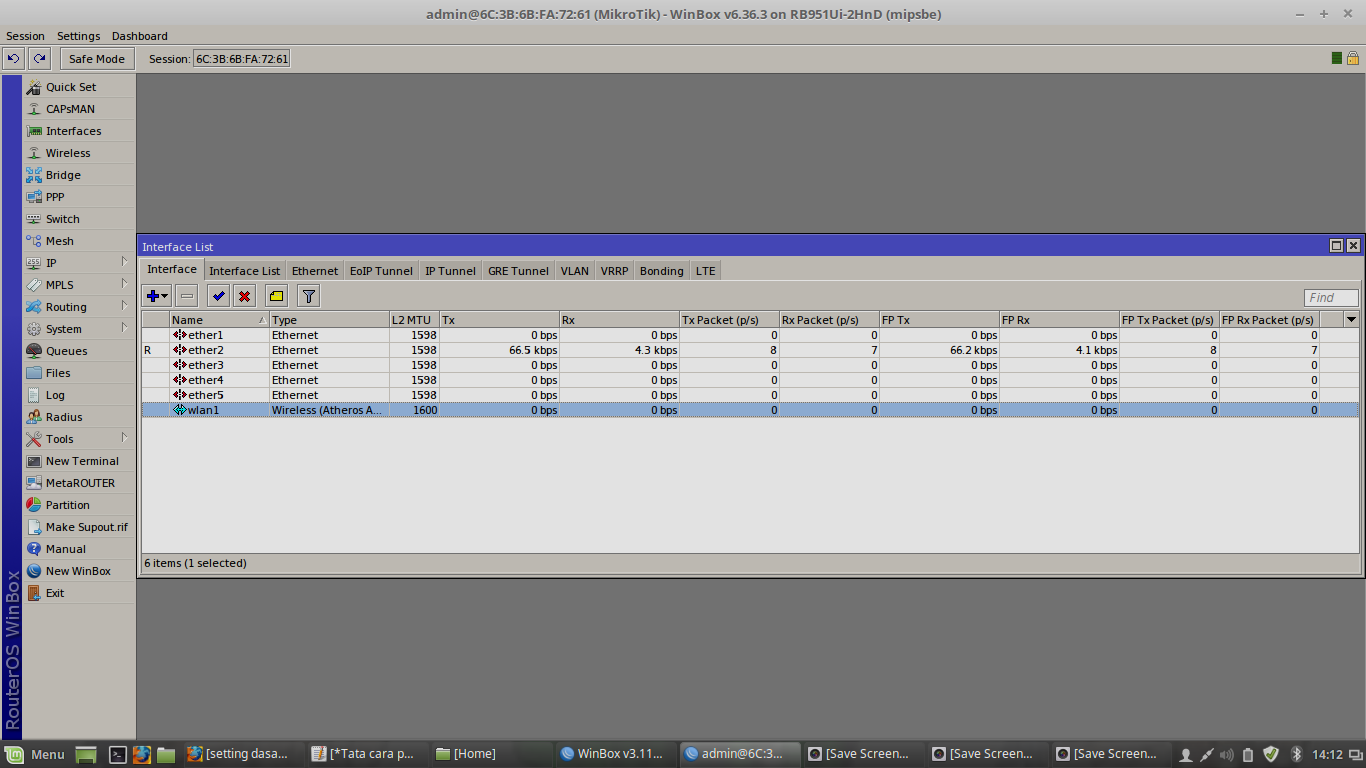Open New Terminal in sidebar
1366x768 pixels.
79,461
